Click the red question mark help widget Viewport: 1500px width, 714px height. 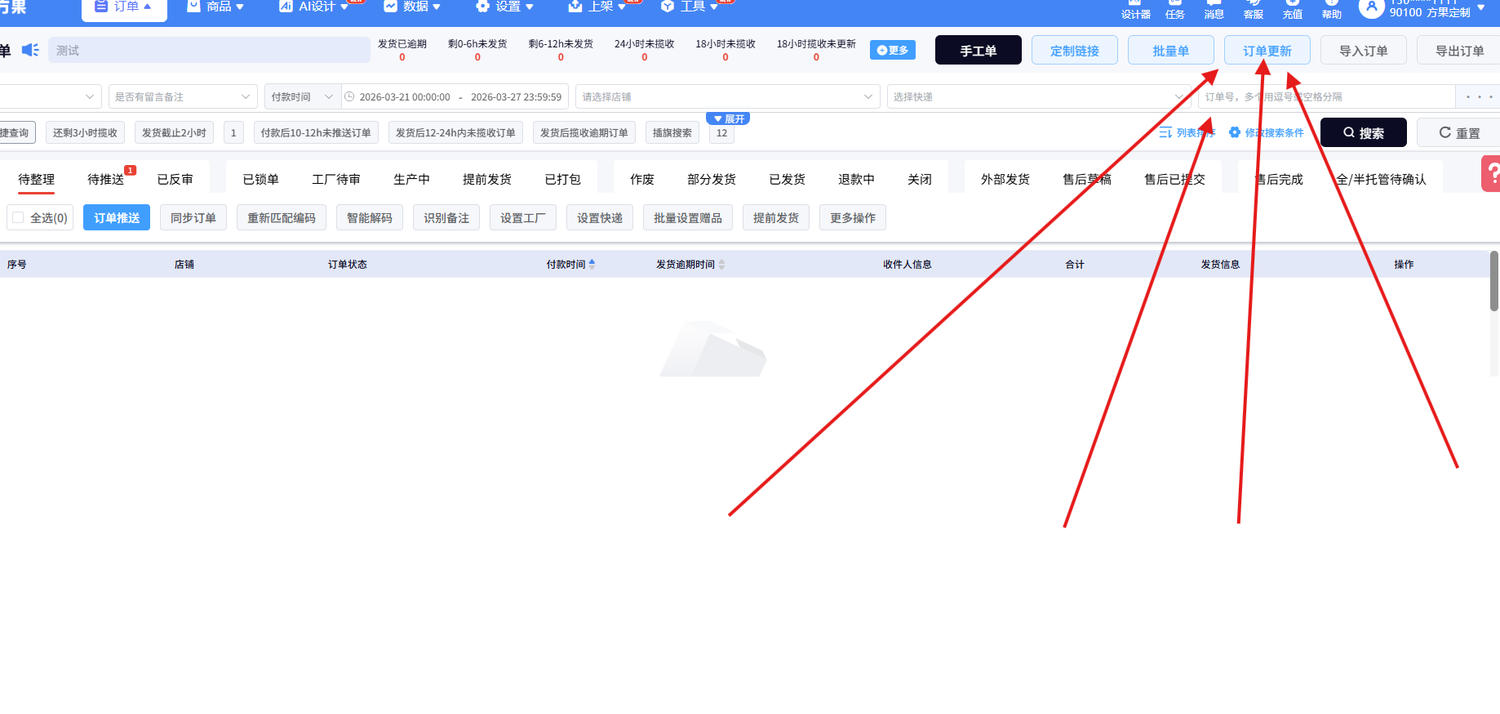click(x=1491, y=173)
